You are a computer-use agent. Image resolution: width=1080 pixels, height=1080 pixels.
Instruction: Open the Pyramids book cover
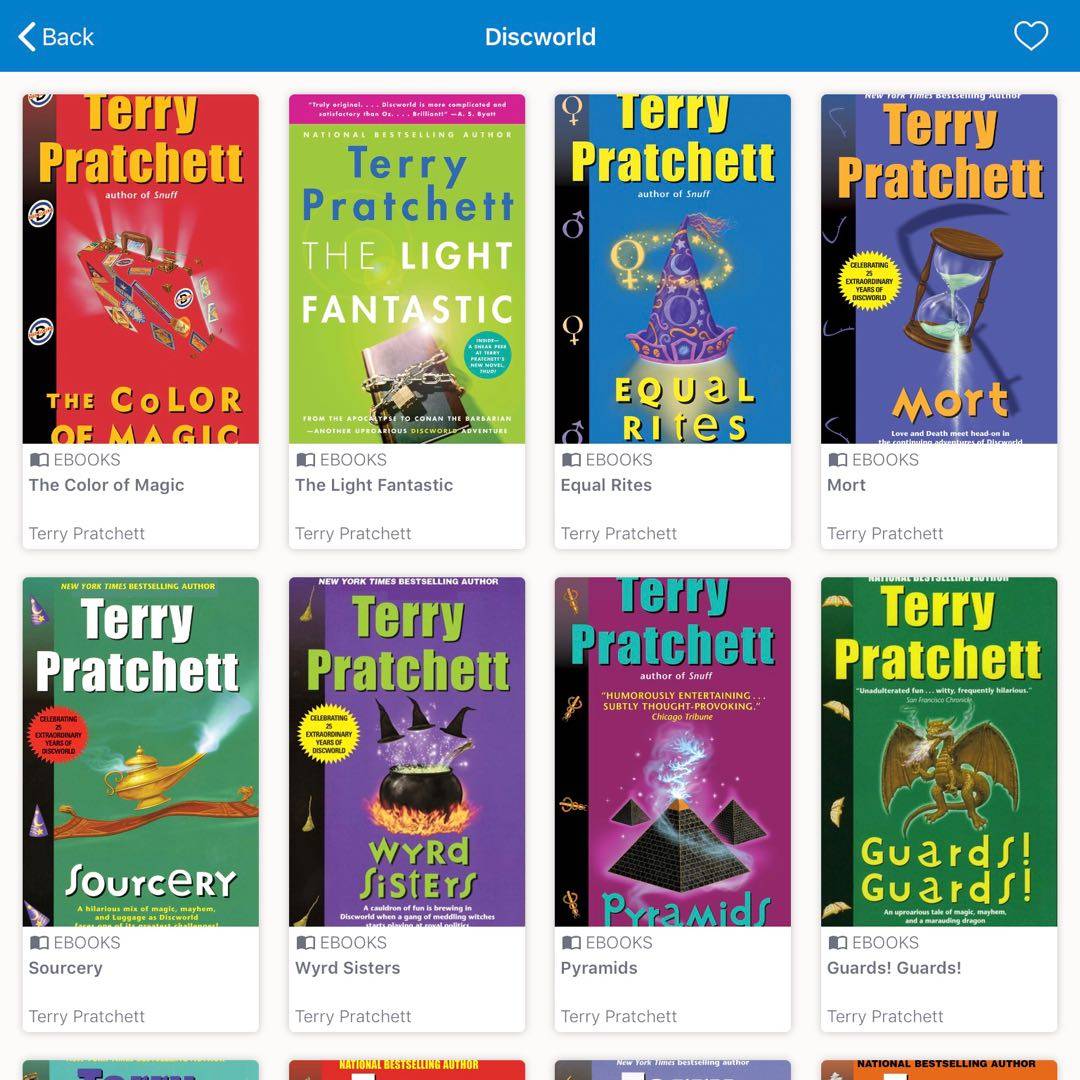pos(673,751)
